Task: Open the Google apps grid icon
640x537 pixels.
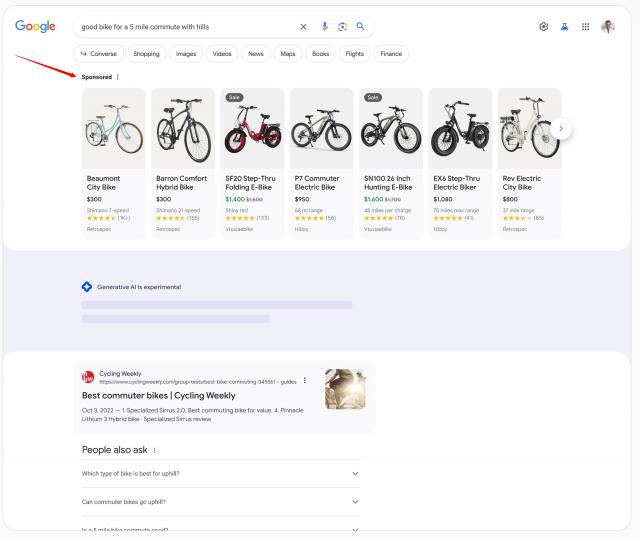Action: coord(585,27)
